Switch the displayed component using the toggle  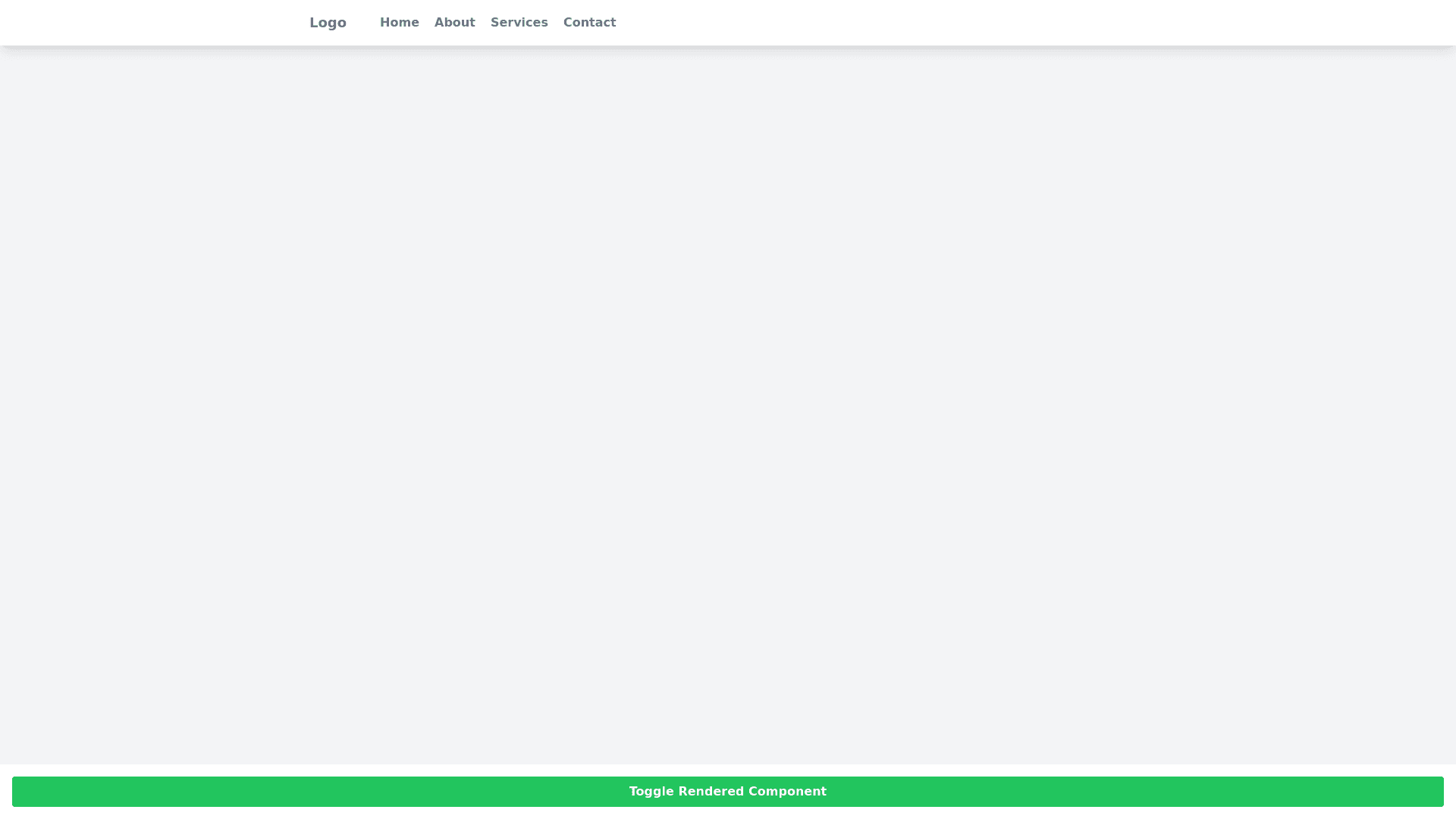[x=727, y=791]
